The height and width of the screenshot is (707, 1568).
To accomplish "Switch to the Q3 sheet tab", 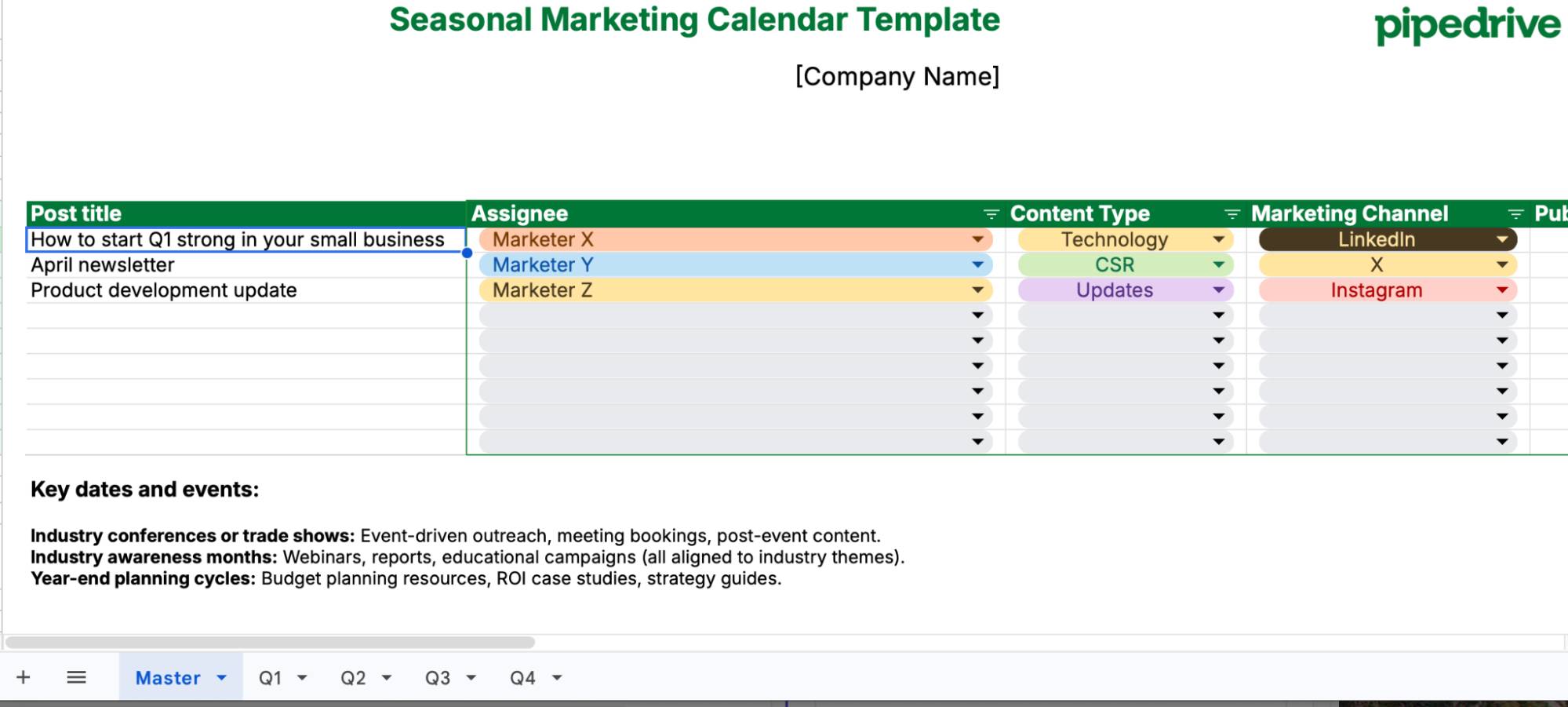I will tap(438, 677).
